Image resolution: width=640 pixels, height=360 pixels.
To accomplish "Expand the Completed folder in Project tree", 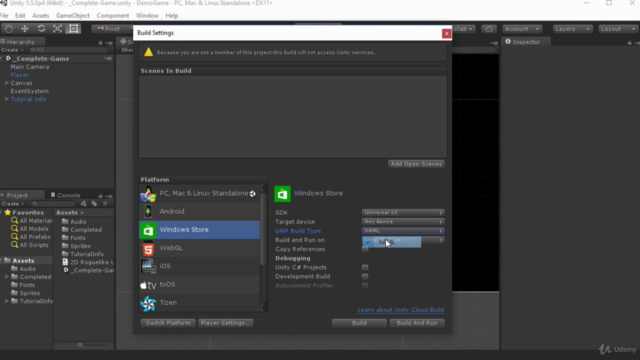I will [7, 277].
